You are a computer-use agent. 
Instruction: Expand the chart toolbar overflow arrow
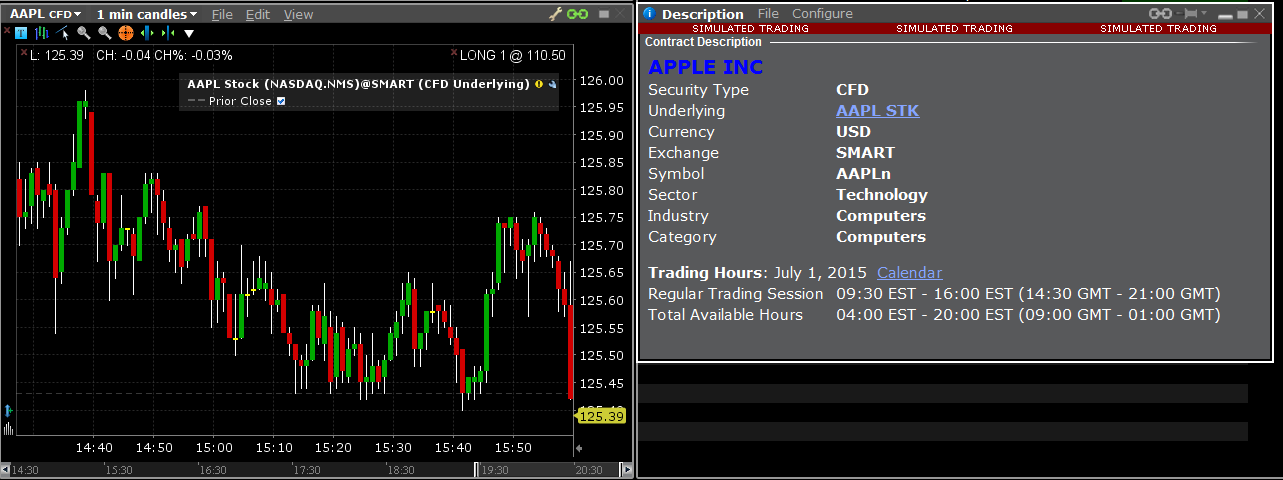(x=189, y=34)
